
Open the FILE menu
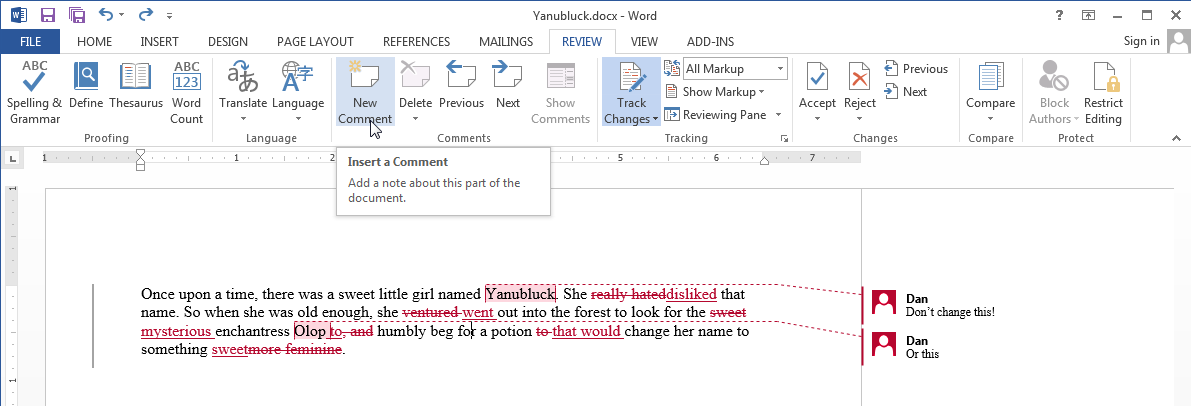(30, 41)
